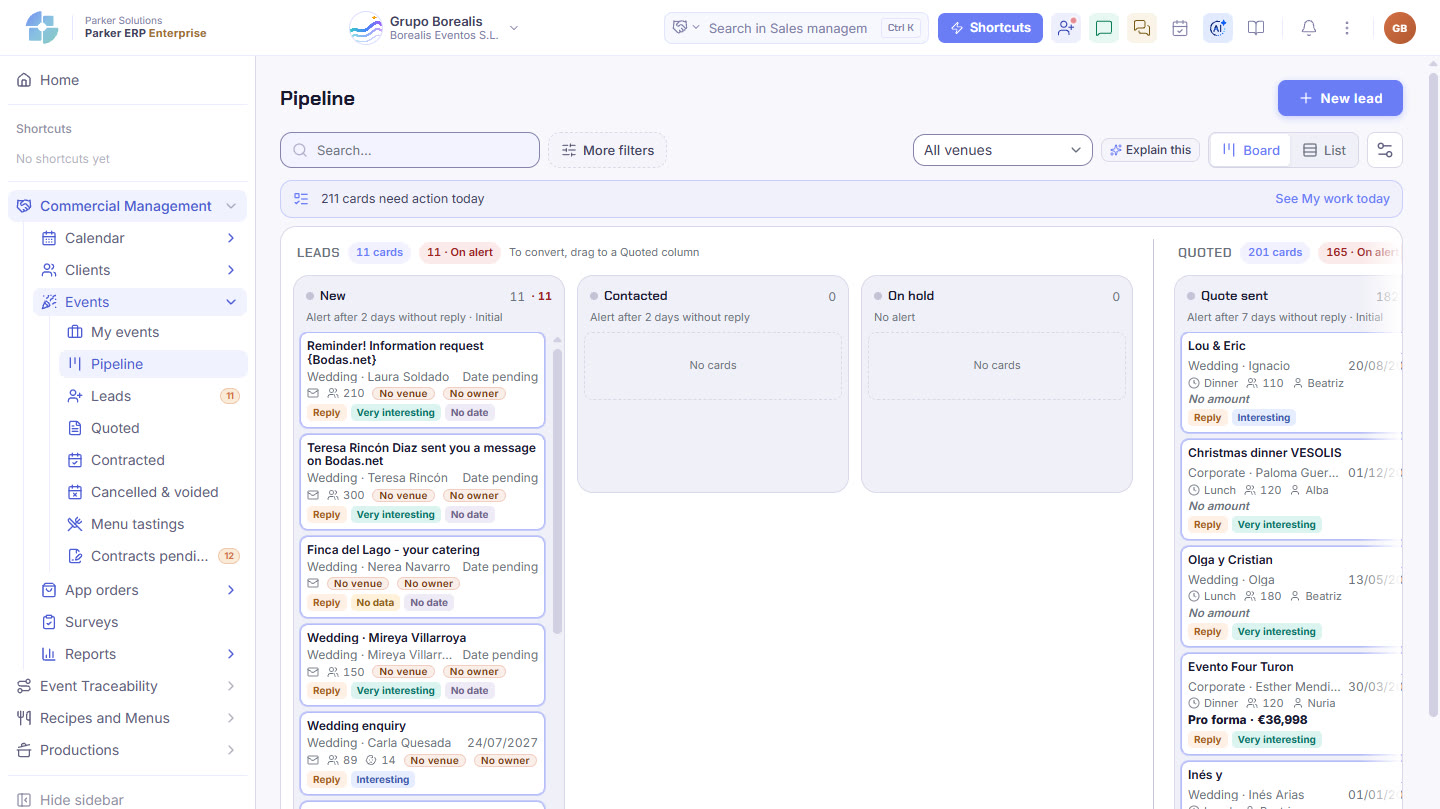Open the Christmas dinner VESOLIS card
1440x809 pixels.
pyautogui.click(x=1290, y=489)
